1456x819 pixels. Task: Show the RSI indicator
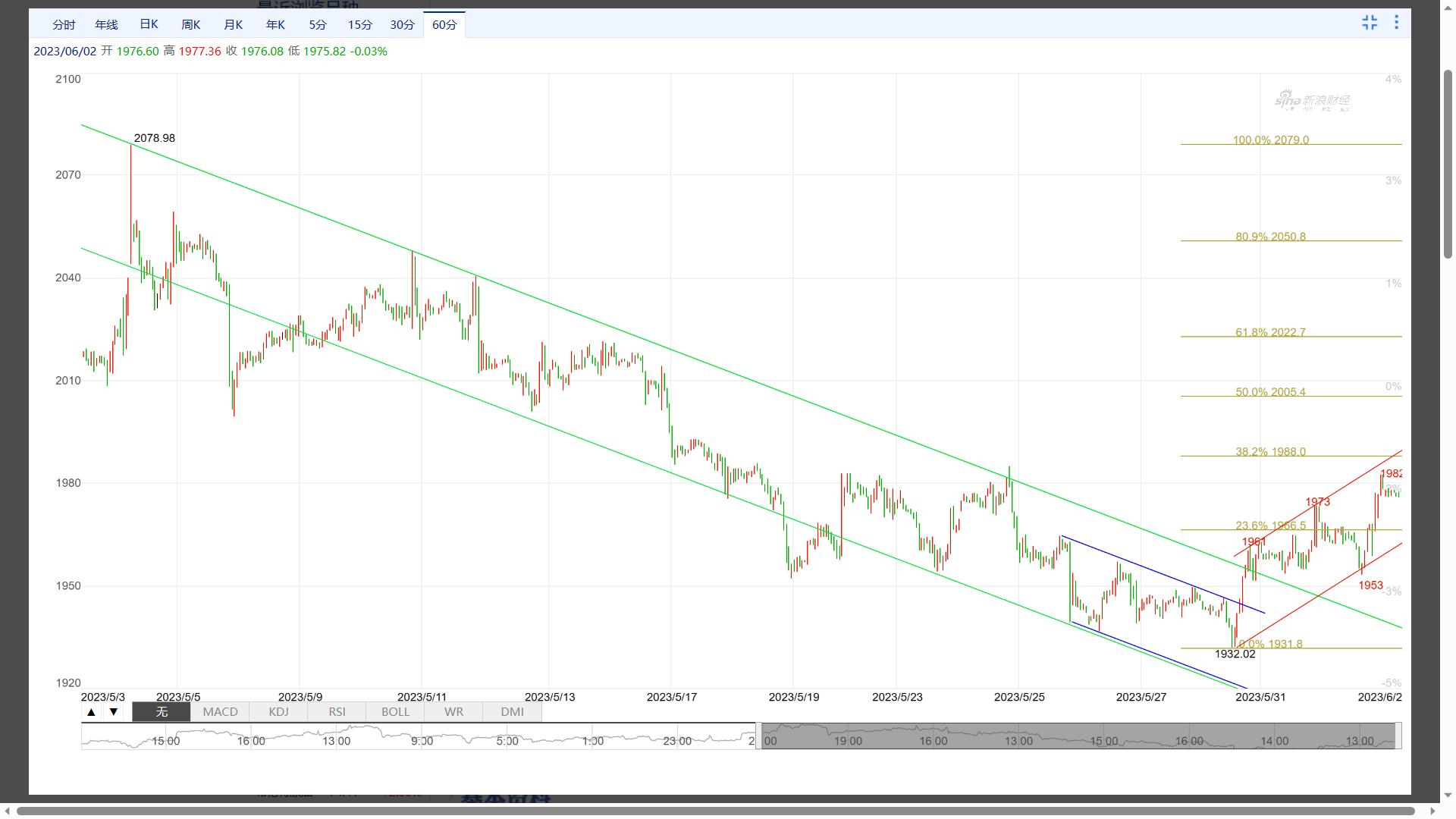point(337,712)
